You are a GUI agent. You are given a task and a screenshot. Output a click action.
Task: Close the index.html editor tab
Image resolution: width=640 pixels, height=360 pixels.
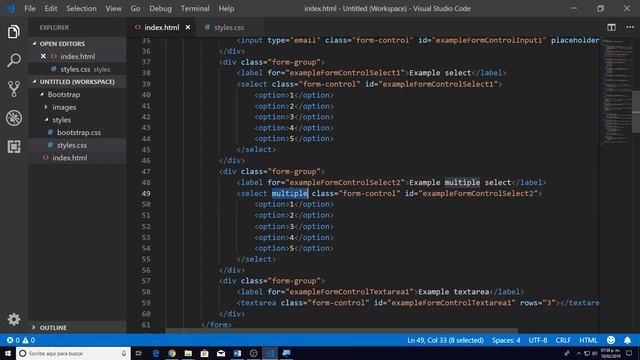(x=188, y=27)
